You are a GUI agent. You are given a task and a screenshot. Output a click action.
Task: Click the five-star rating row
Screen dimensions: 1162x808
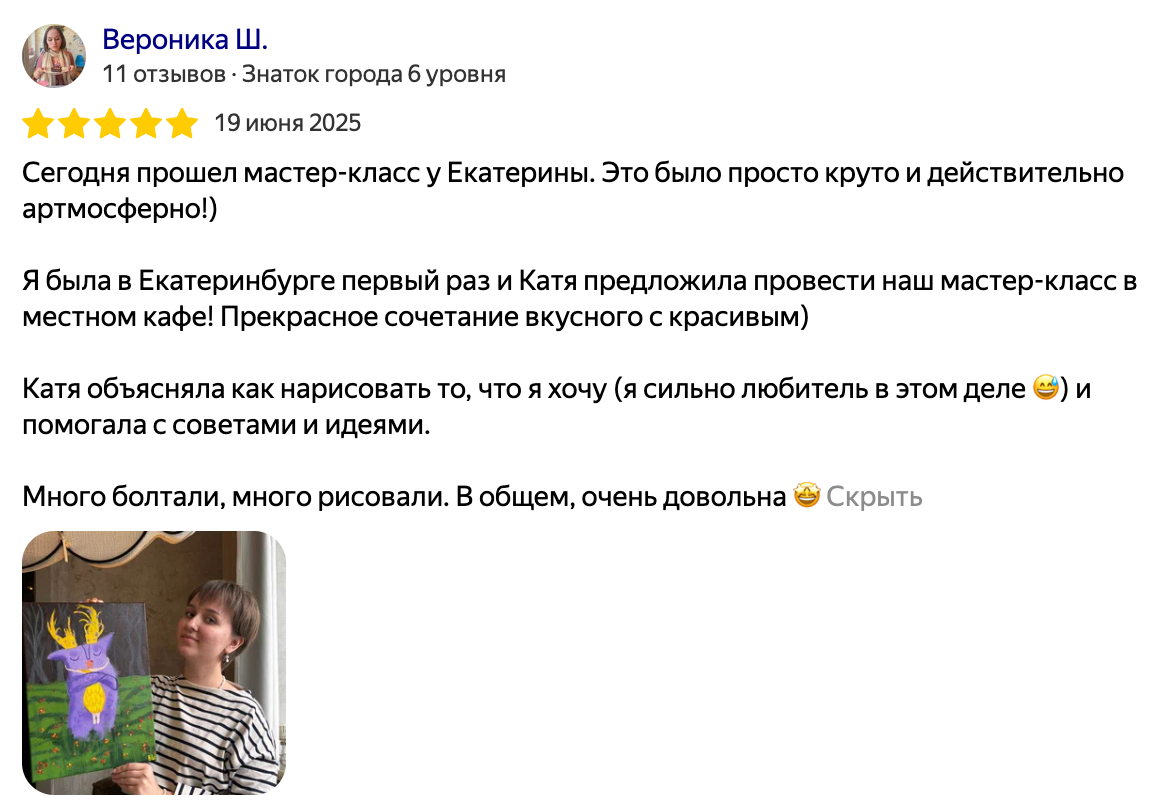click(x=110, y=124)
